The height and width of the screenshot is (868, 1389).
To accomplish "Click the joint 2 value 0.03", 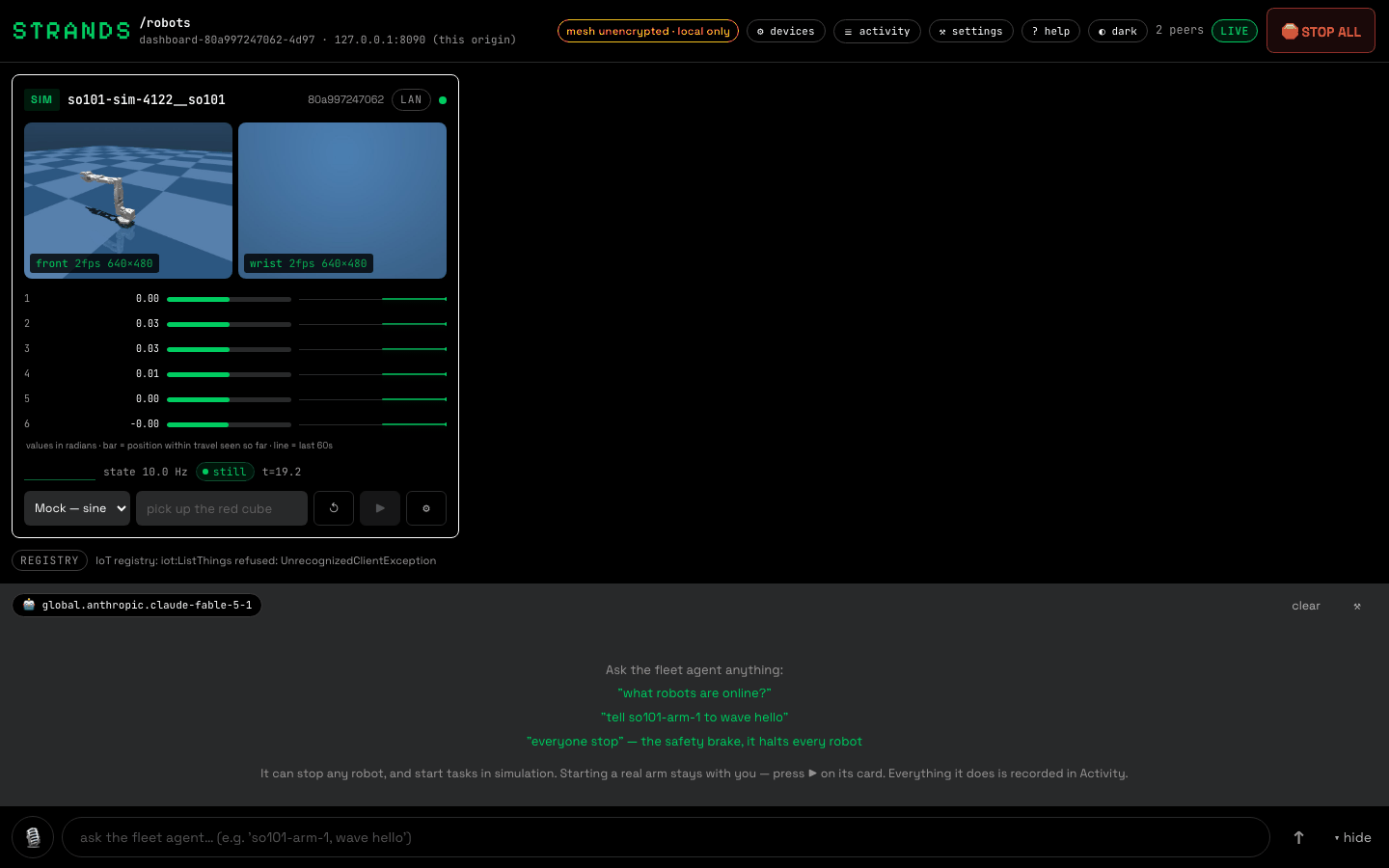I will coord(148,324).
